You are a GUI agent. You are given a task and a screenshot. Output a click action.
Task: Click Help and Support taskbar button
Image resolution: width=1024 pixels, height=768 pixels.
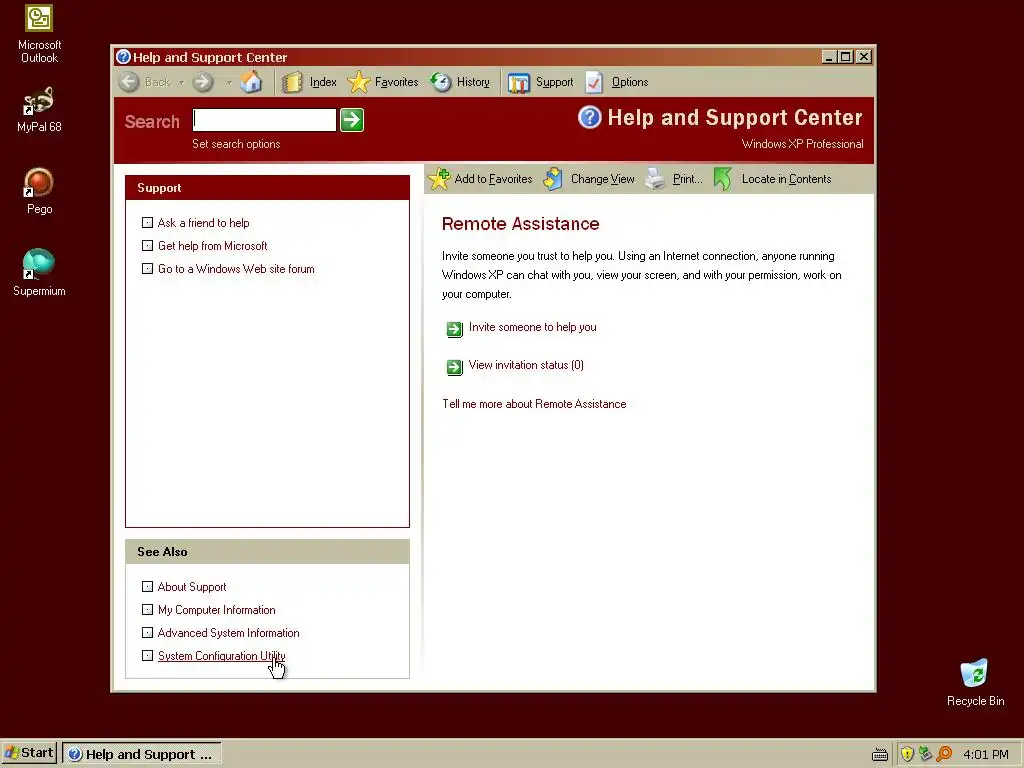[x=142, y=754]
